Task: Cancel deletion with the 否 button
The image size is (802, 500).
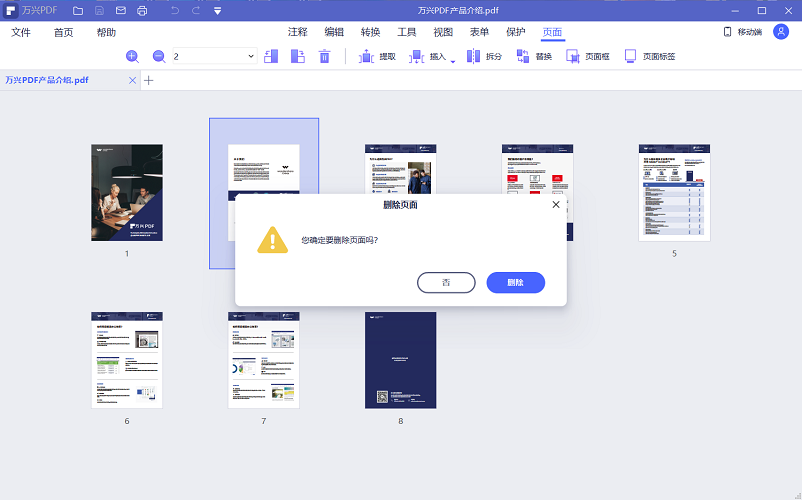Action: tap(446, 282)
